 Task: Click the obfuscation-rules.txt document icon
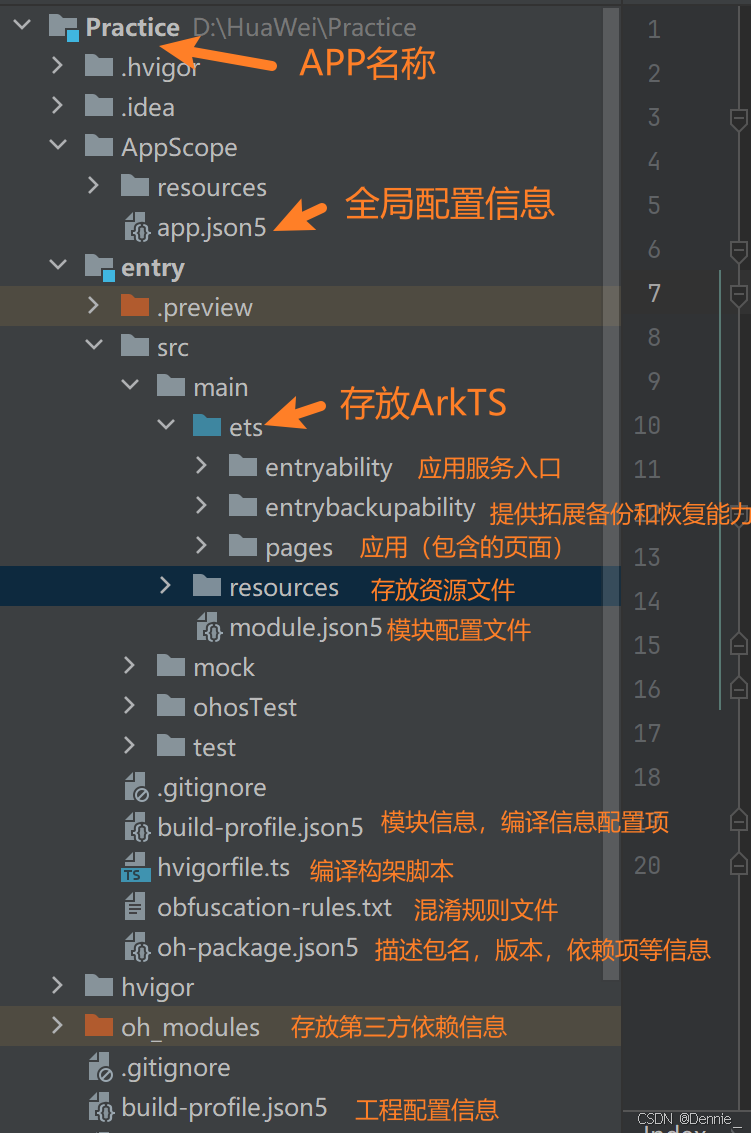[x=136, y=907]
